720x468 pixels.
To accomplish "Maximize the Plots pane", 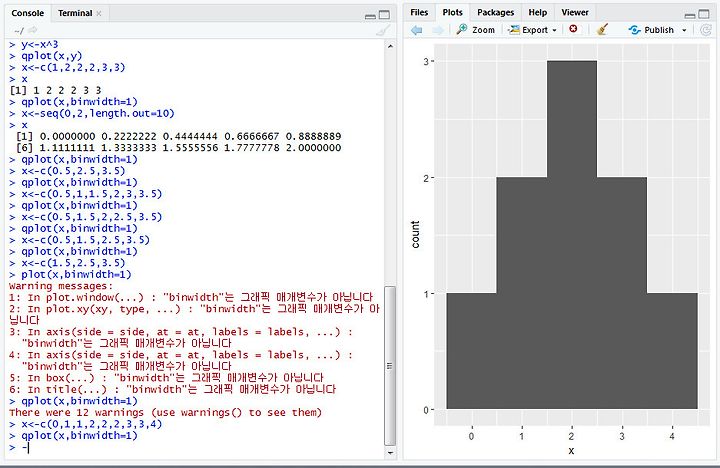I will tap(704, 15).
